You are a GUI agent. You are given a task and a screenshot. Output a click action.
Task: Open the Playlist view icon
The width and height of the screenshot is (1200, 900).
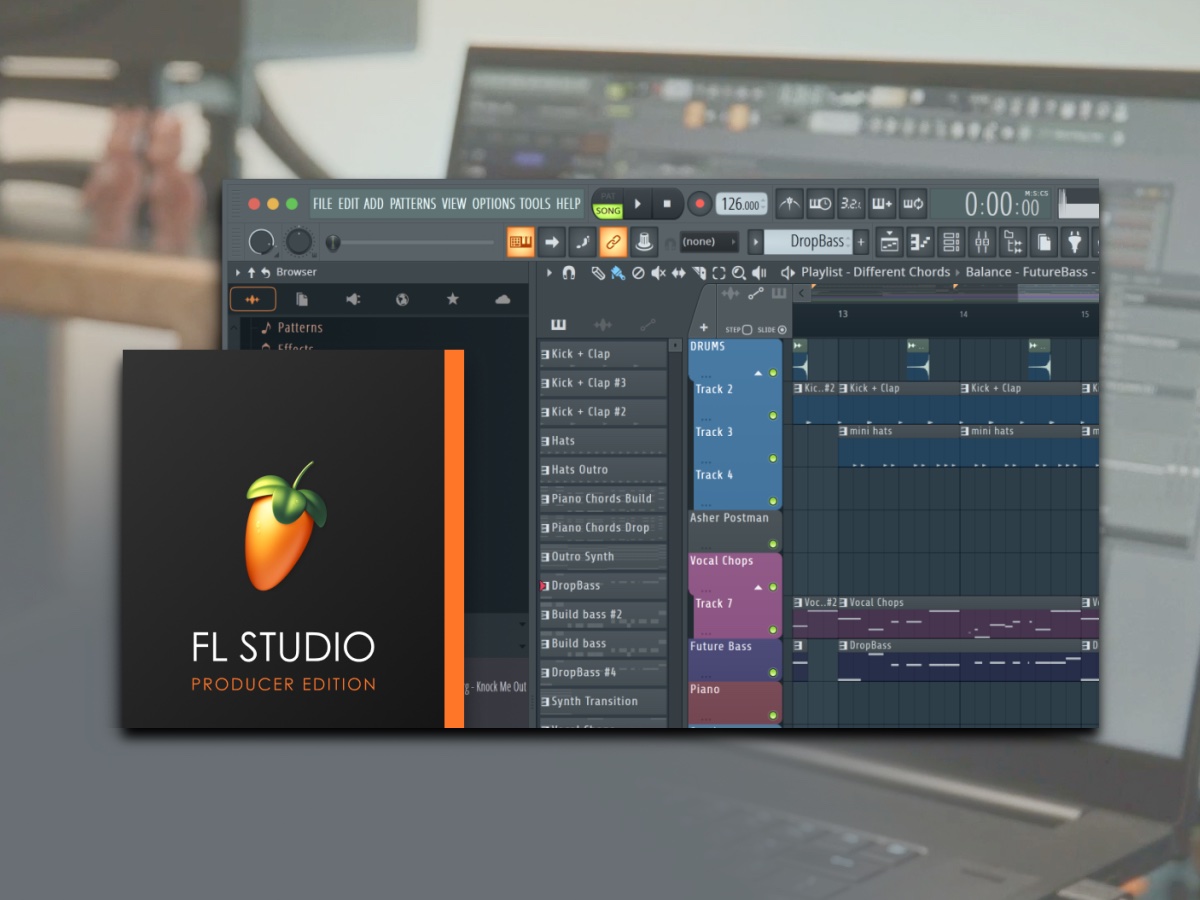click(x=891, y=242)
